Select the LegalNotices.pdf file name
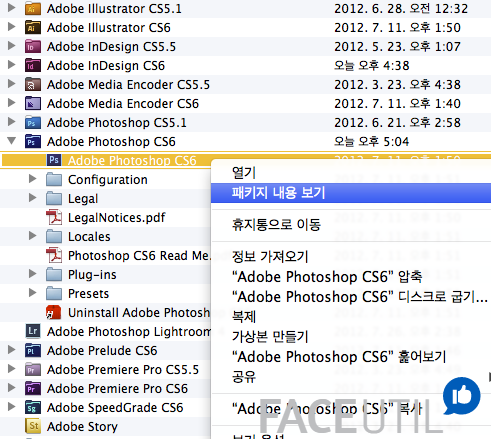Viewport: 491px width, 439px height. point(117,218)
